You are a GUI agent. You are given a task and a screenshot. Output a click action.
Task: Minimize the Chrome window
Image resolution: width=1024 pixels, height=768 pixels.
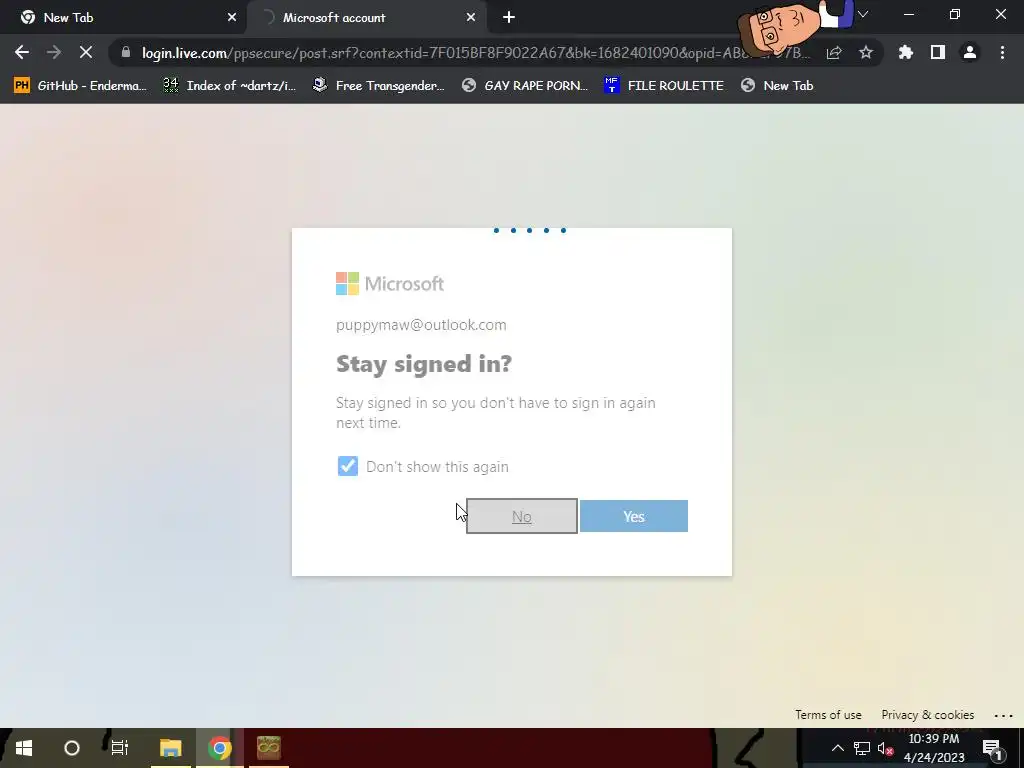(x=909, y=14)
